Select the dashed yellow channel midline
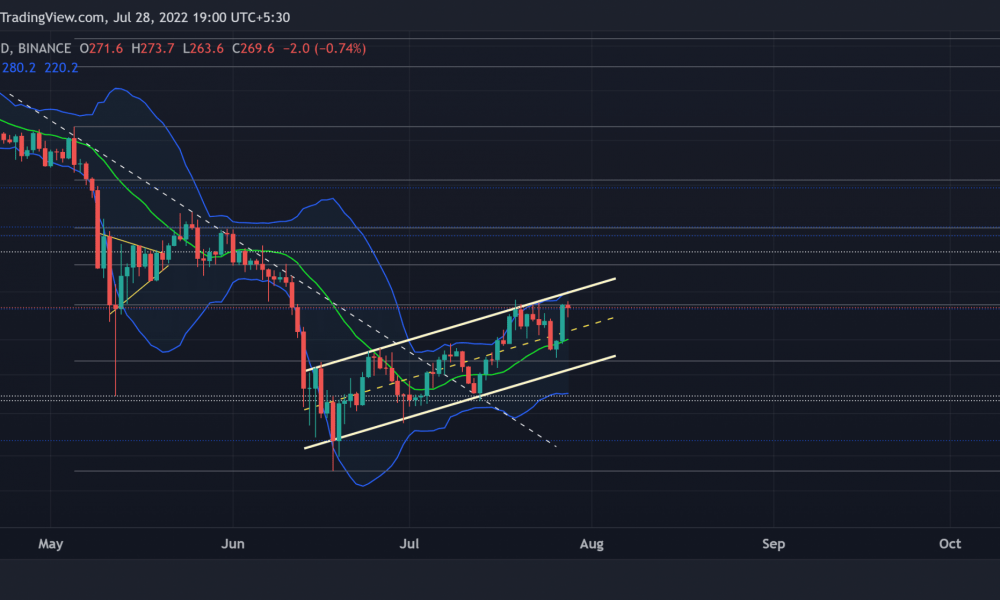This screenshot has width=1000, height=600. point(459,363)
